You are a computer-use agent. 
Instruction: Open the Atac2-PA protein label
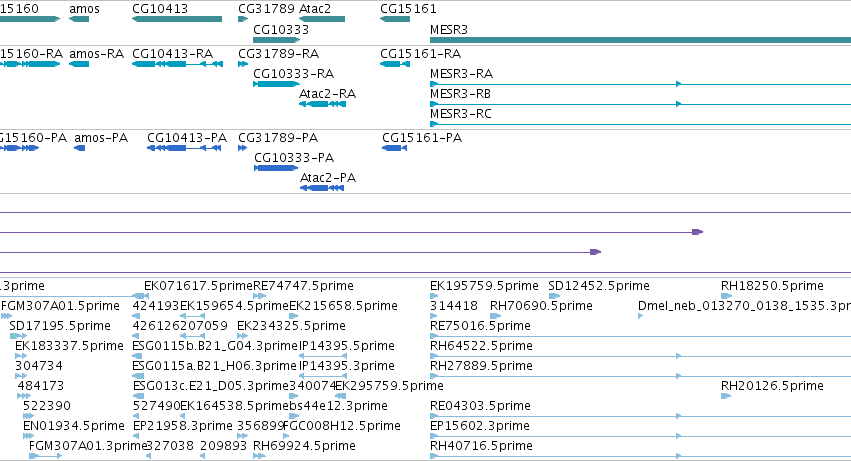[x=328, y=178]
